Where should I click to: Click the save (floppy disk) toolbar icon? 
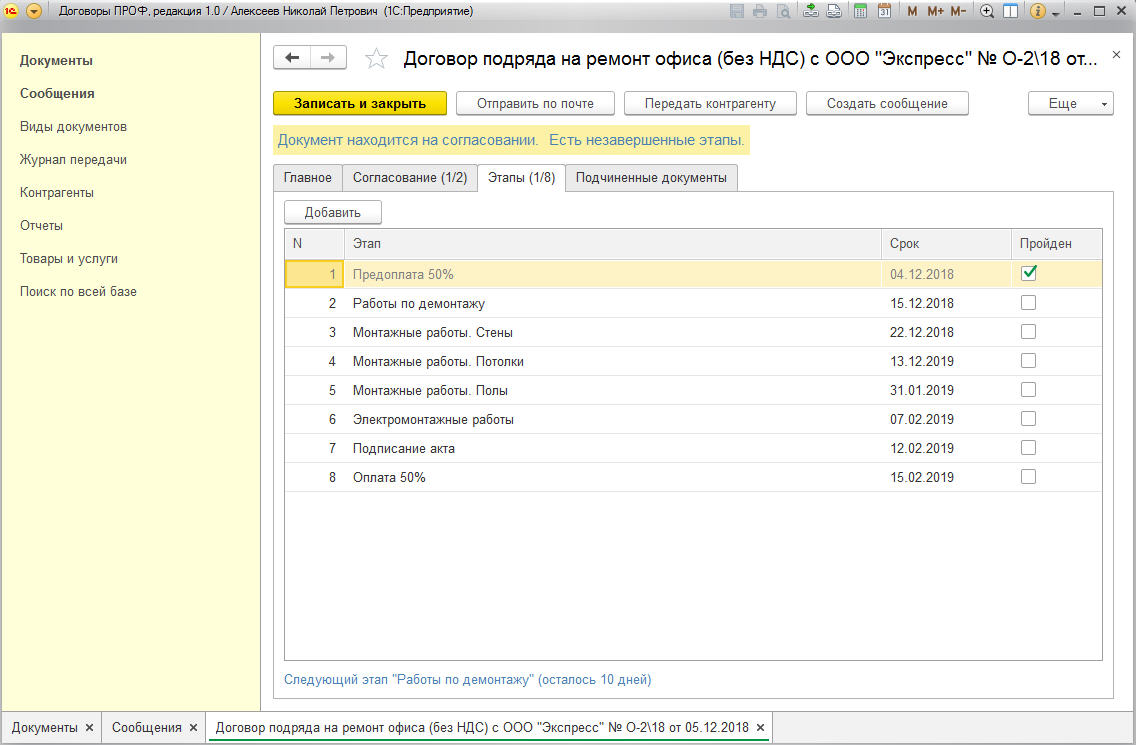737,11
